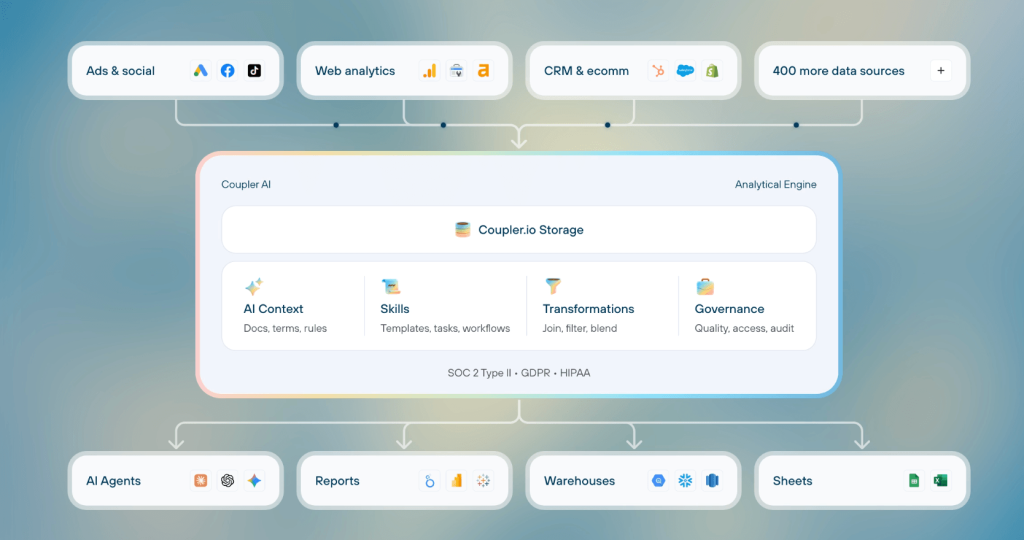The width and height of the screenshot is (1024, 540).
Task: Click the 'Transformations' heading
Action: click(x=588, y=309)
